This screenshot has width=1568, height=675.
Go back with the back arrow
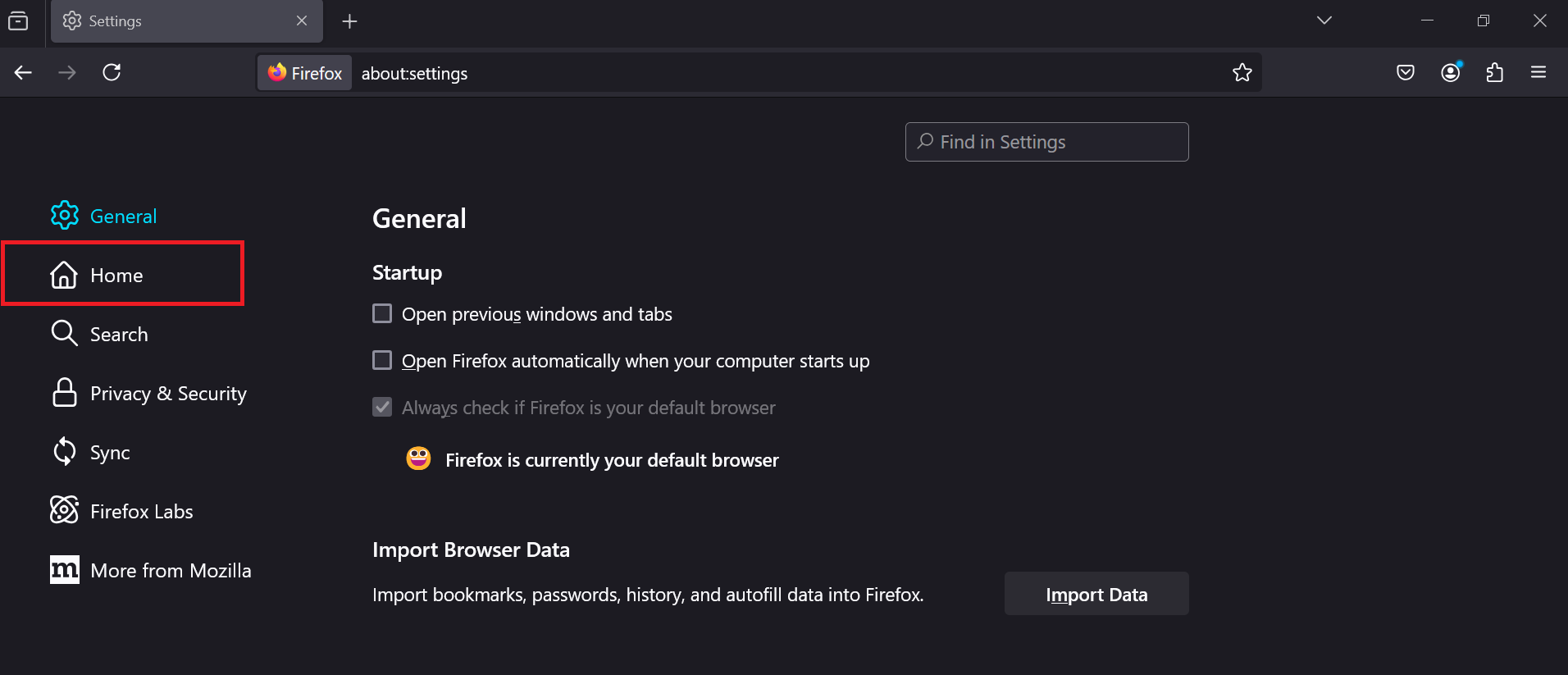tap(23, 73)
